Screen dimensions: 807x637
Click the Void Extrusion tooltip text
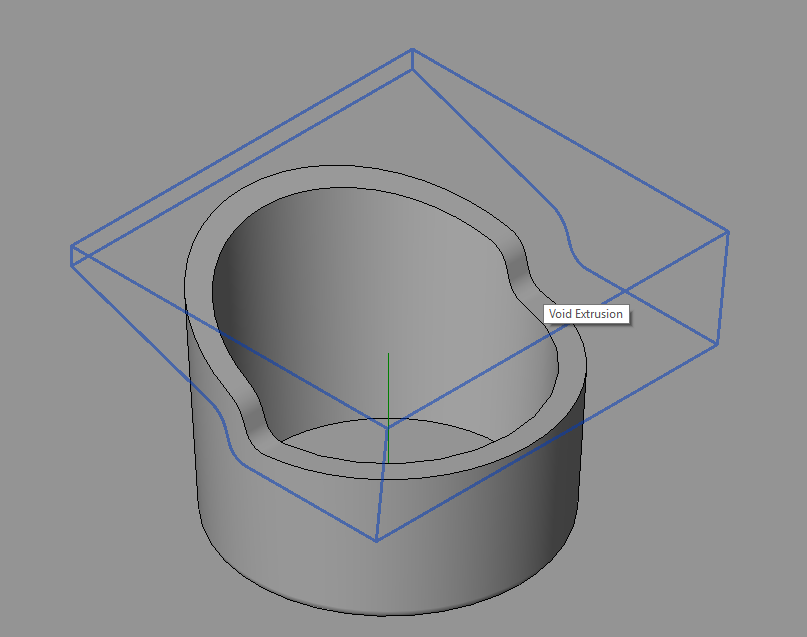(x=584, y=313)
